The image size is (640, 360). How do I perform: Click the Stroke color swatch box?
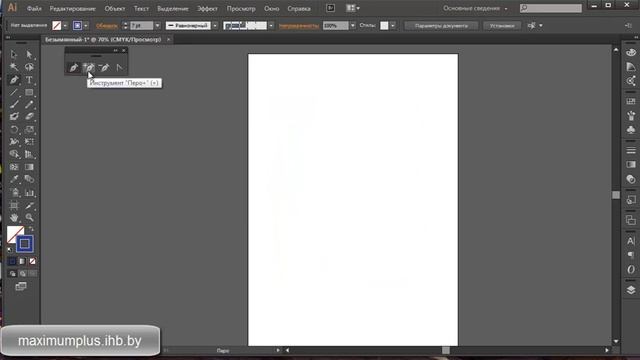25,244
